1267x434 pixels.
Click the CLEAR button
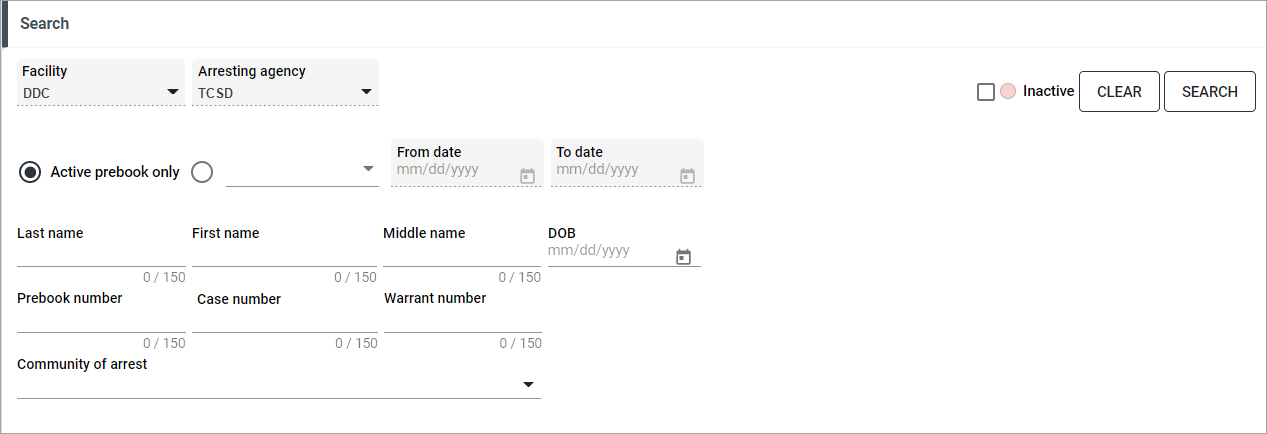1119,92
